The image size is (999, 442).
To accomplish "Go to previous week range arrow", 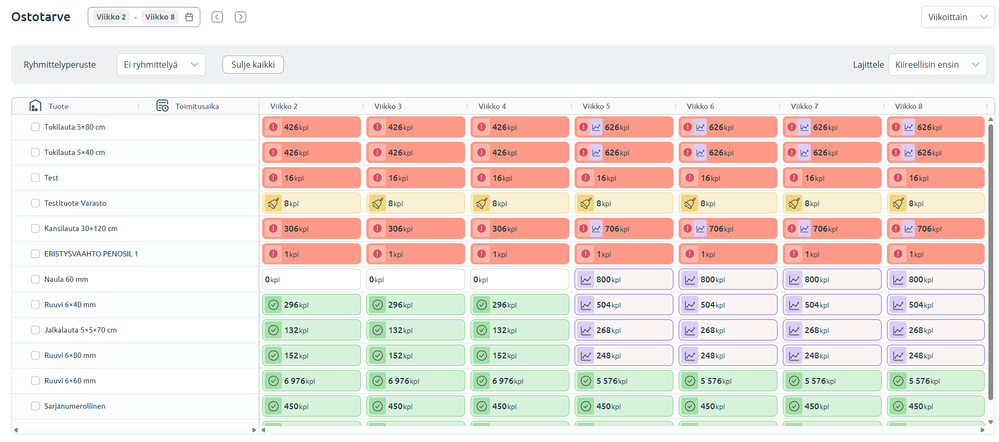I will point(217,17).
